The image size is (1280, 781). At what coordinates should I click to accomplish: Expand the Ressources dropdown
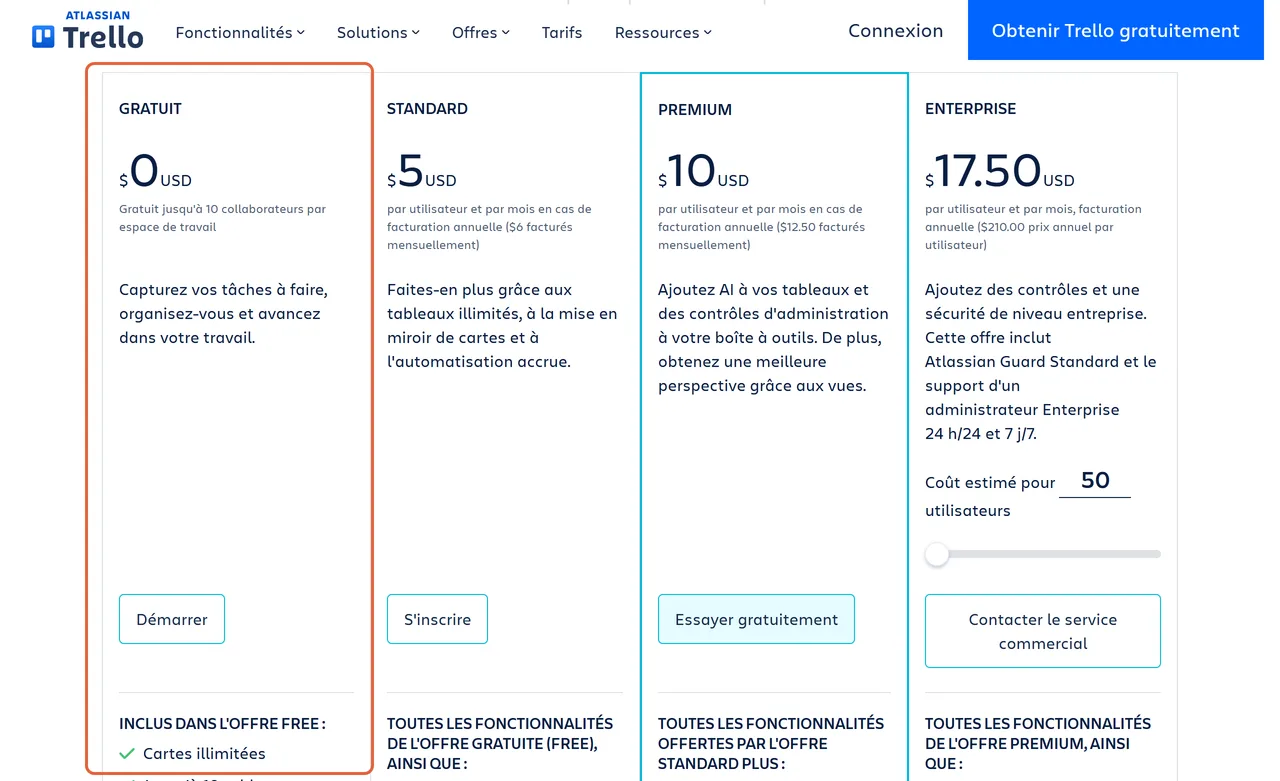663,32
